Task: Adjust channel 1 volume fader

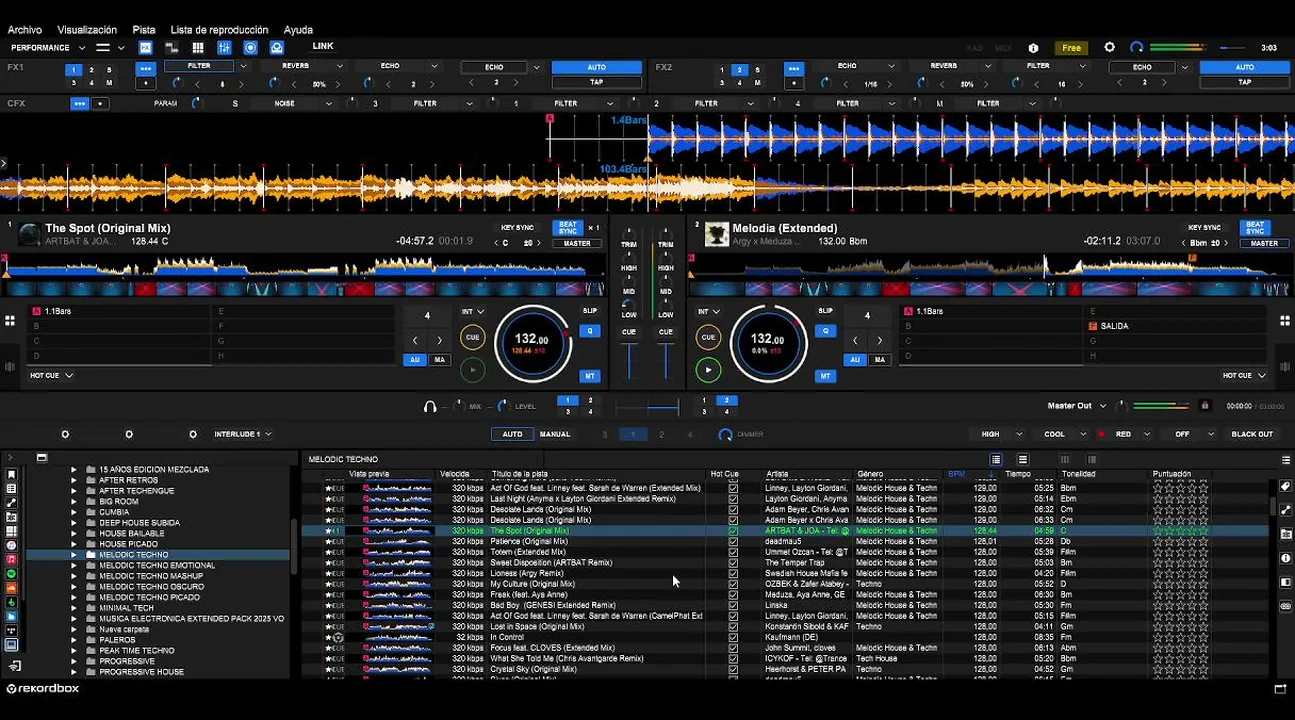Action: point(629,360)
